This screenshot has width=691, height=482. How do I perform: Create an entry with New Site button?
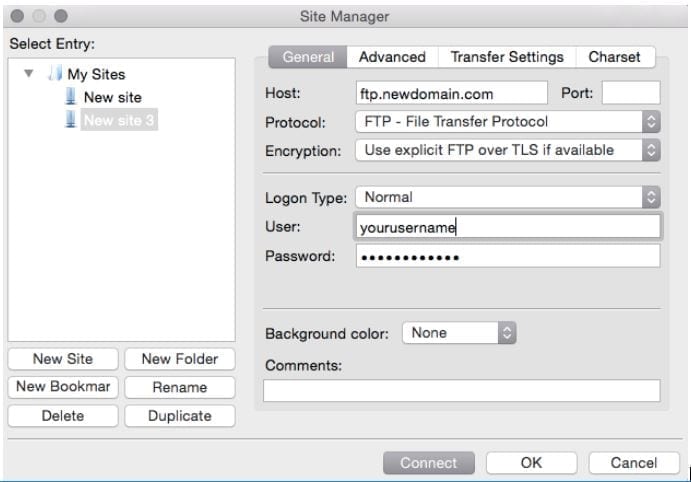(x=62, y=359)
